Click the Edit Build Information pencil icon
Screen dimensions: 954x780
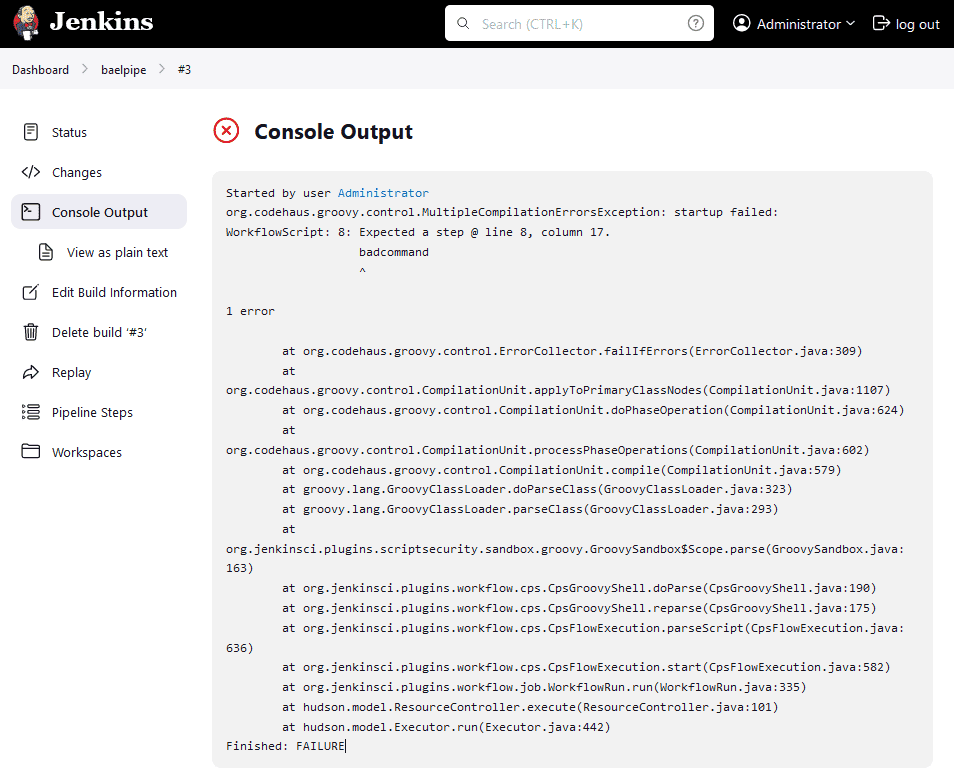click(30, 292)
